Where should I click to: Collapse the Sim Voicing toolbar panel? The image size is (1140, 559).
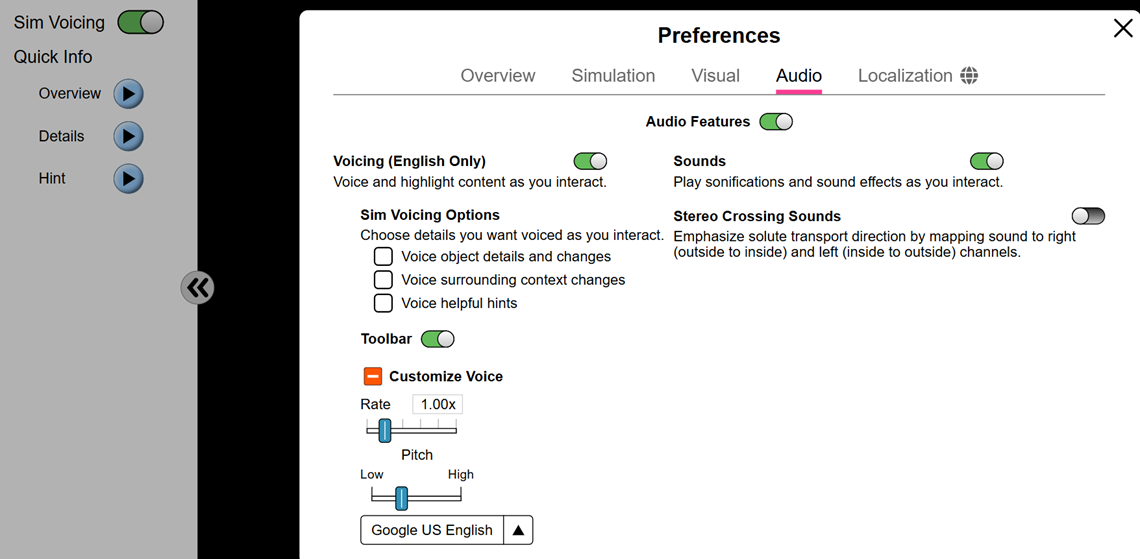pos(198,288)
